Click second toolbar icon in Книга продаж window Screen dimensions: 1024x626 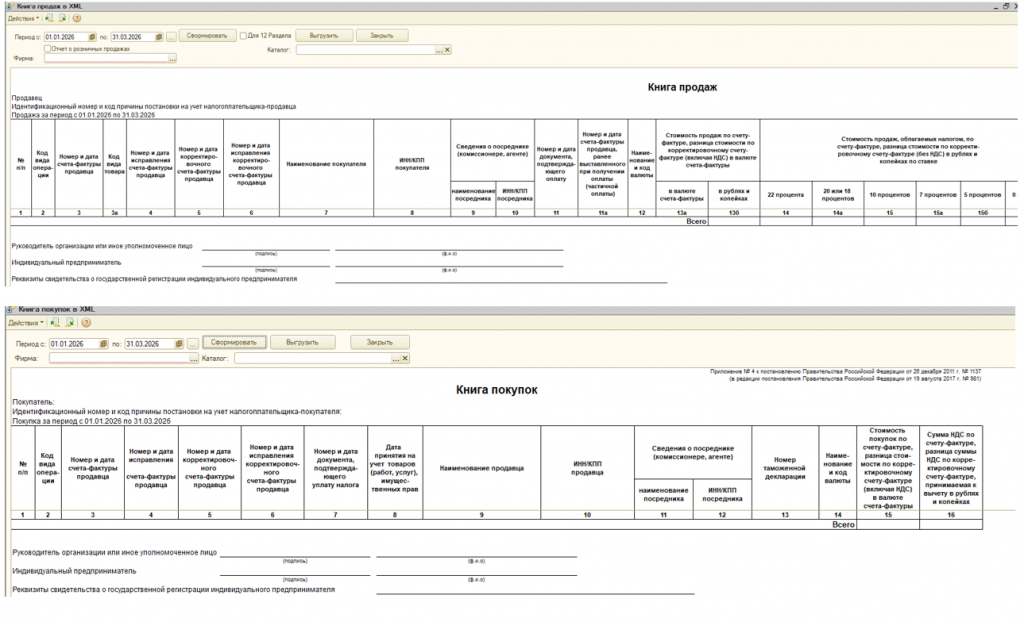62,18
